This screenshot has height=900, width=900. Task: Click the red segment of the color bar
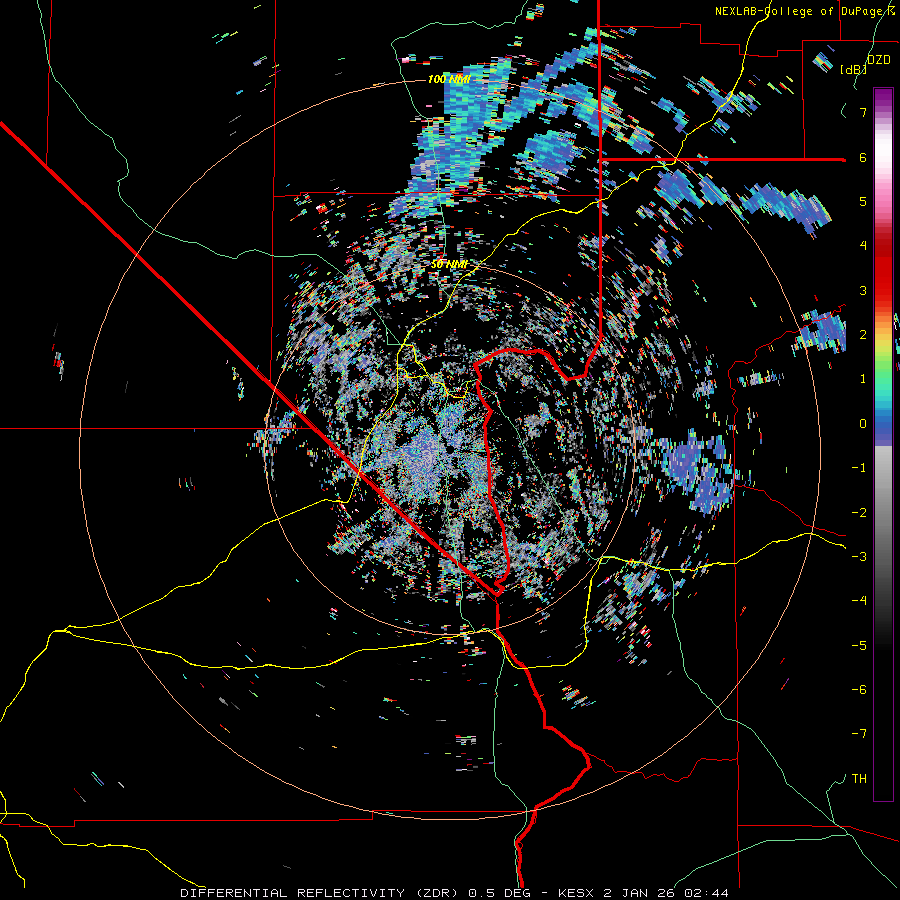pos(883,270)
